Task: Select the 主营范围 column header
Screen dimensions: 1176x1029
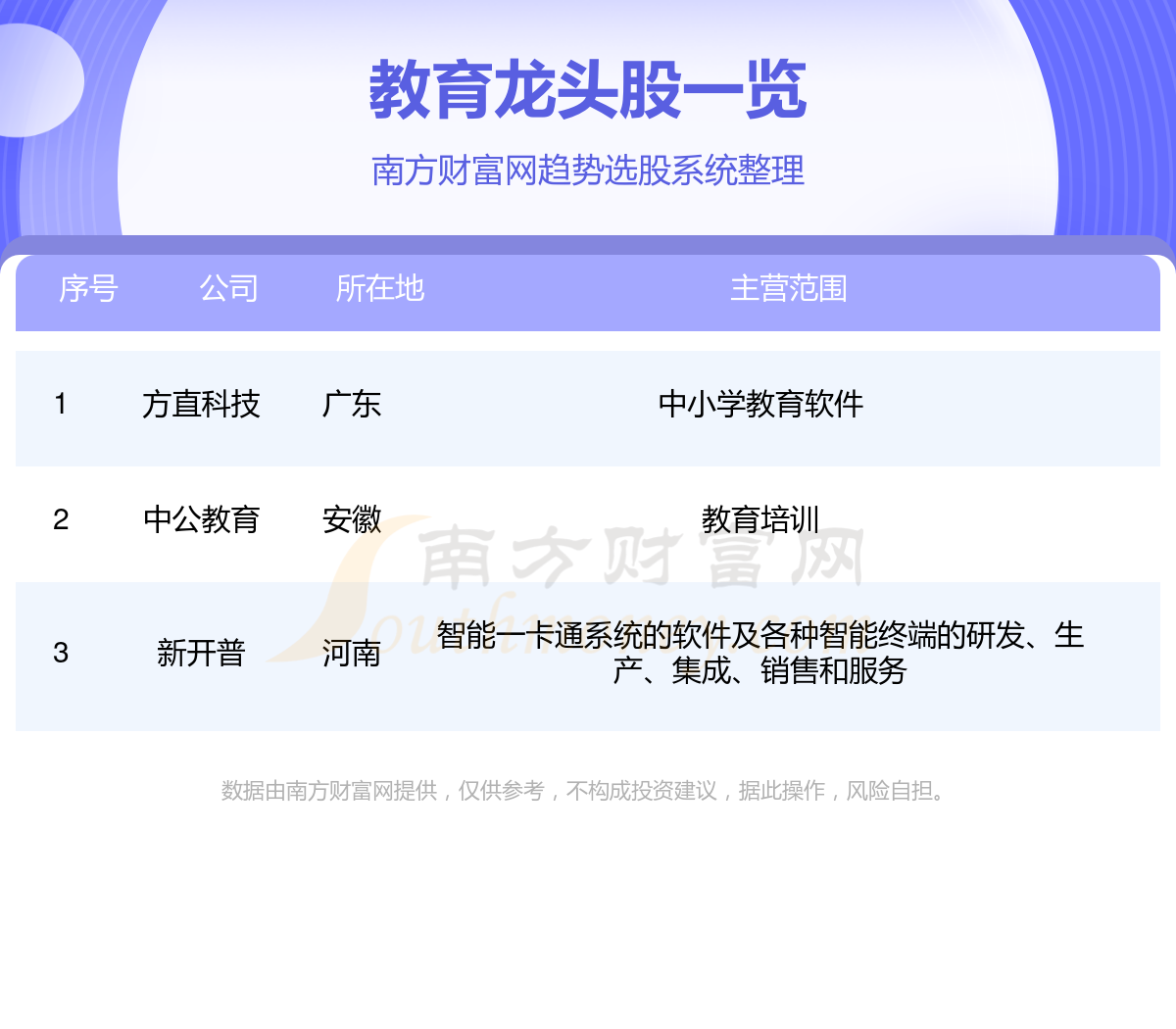Action: [x=789, y=288]
